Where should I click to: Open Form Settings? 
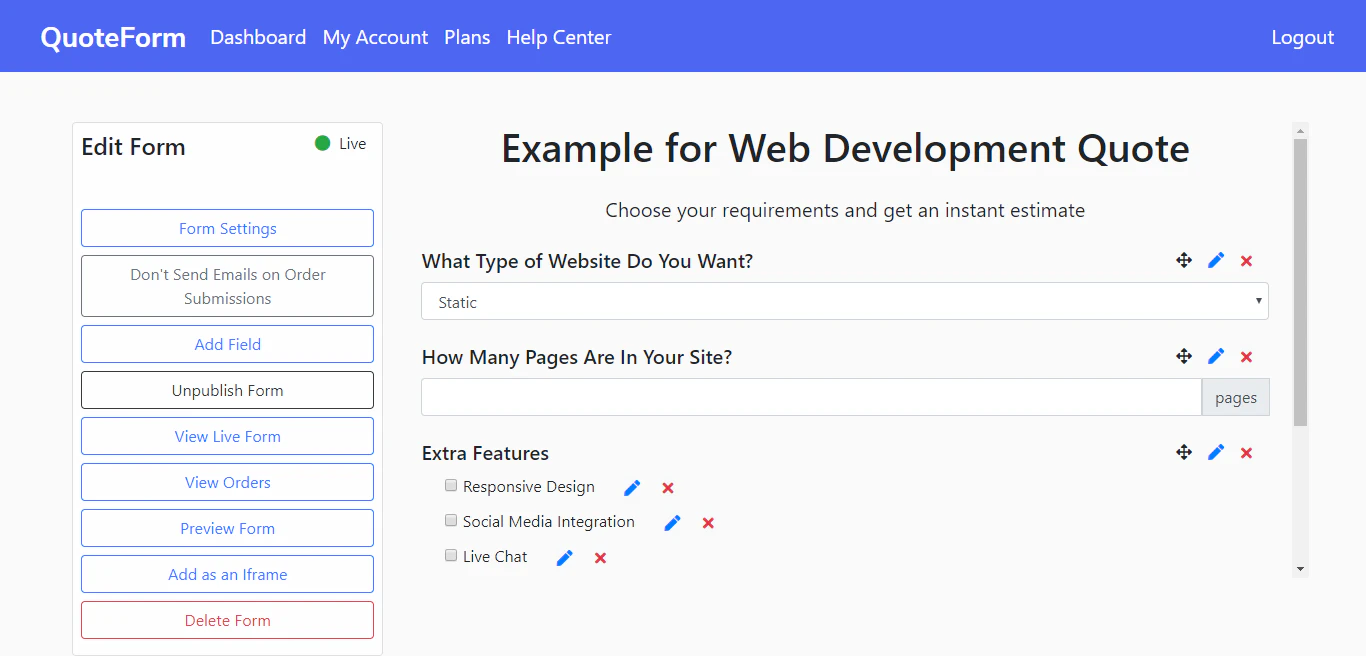point(227,228)
